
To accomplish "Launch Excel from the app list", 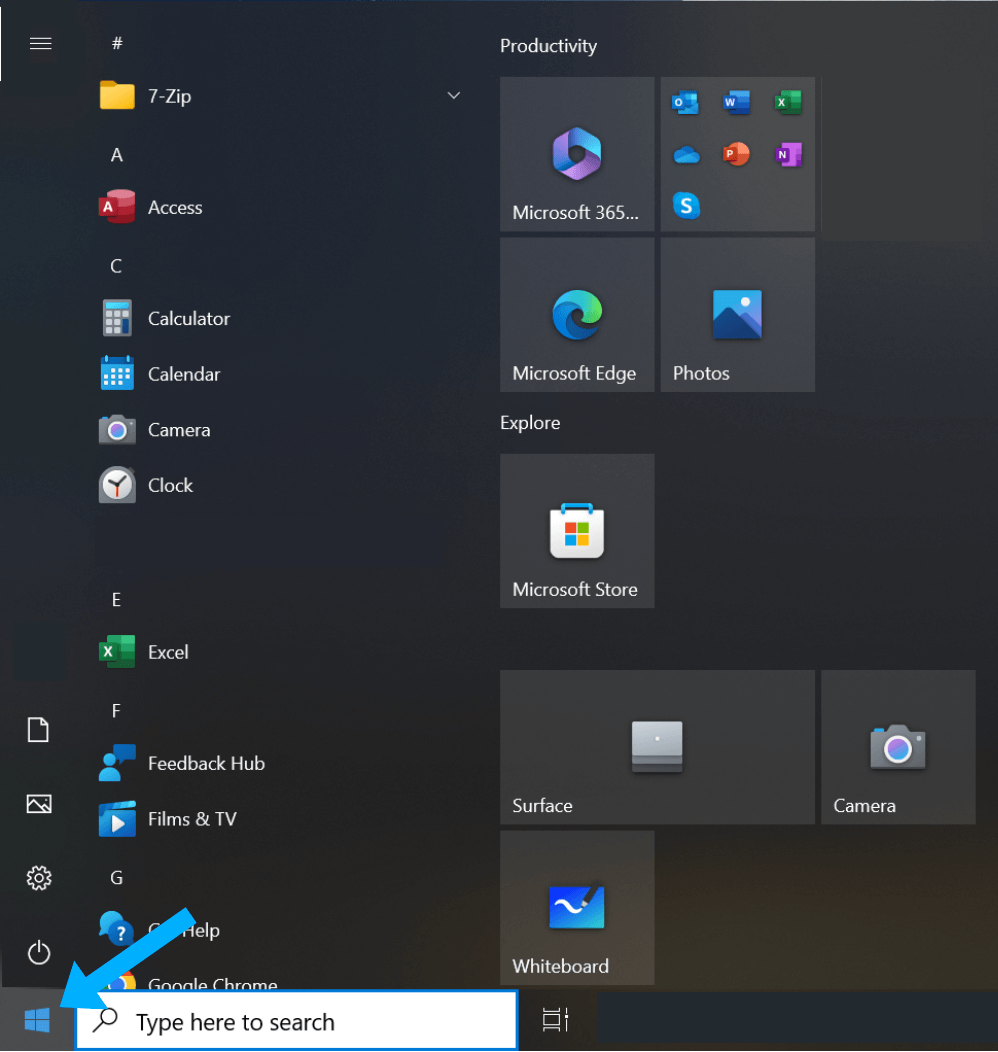I will (x=168, y=652).
